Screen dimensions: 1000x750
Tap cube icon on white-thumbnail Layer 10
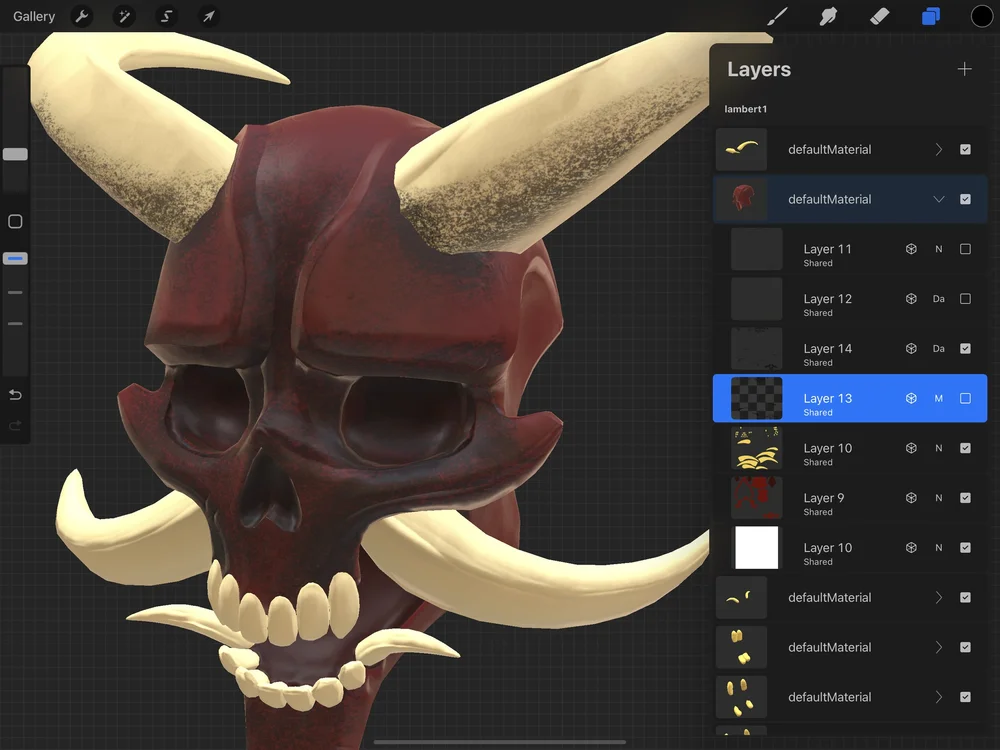[911, 547]
